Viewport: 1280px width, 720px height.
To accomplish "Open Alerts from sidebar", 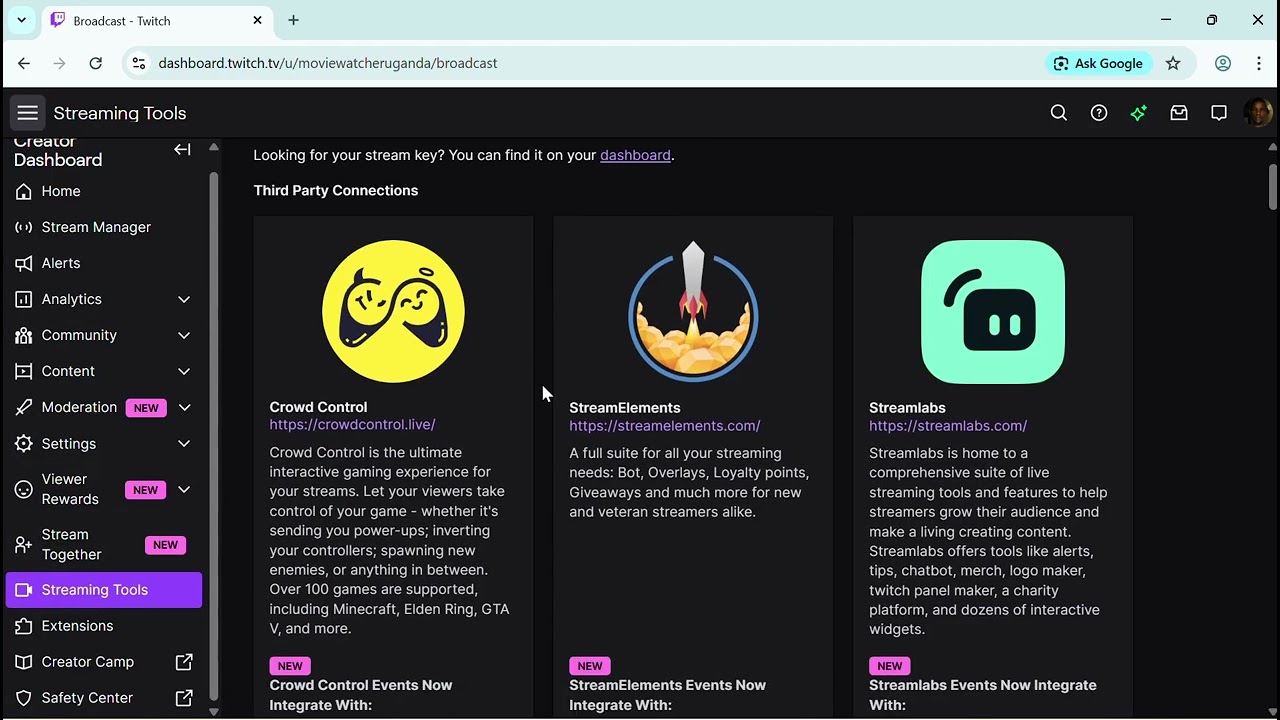I will coord(104,263).
